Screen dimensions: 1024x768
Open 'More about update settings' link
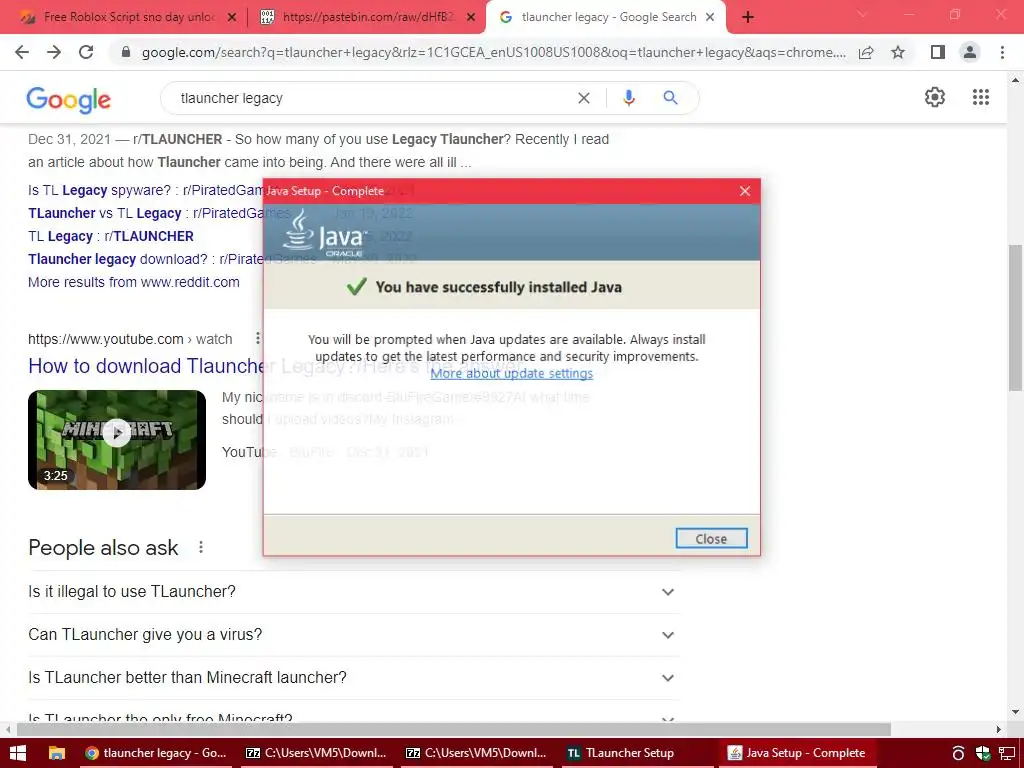click(x=511, y=374)
